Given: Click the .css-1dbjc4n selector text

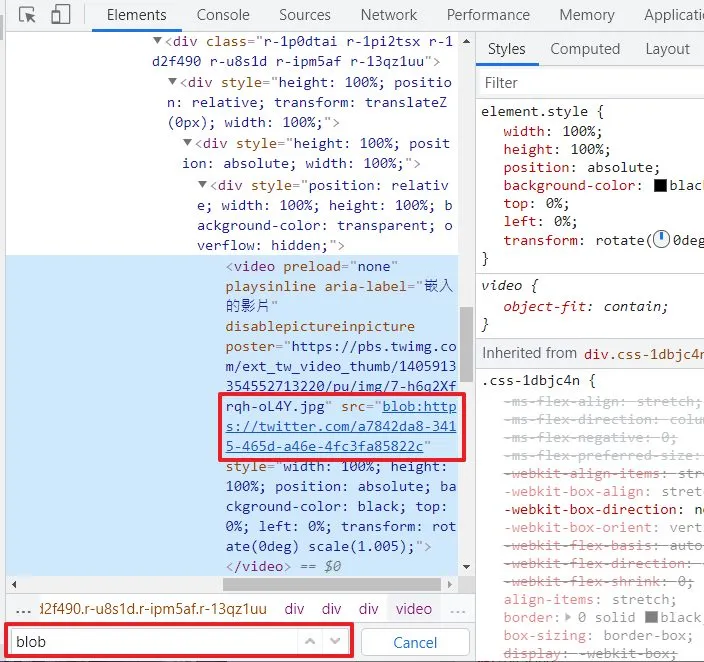Looking at the screenshot, I should 531,380.
